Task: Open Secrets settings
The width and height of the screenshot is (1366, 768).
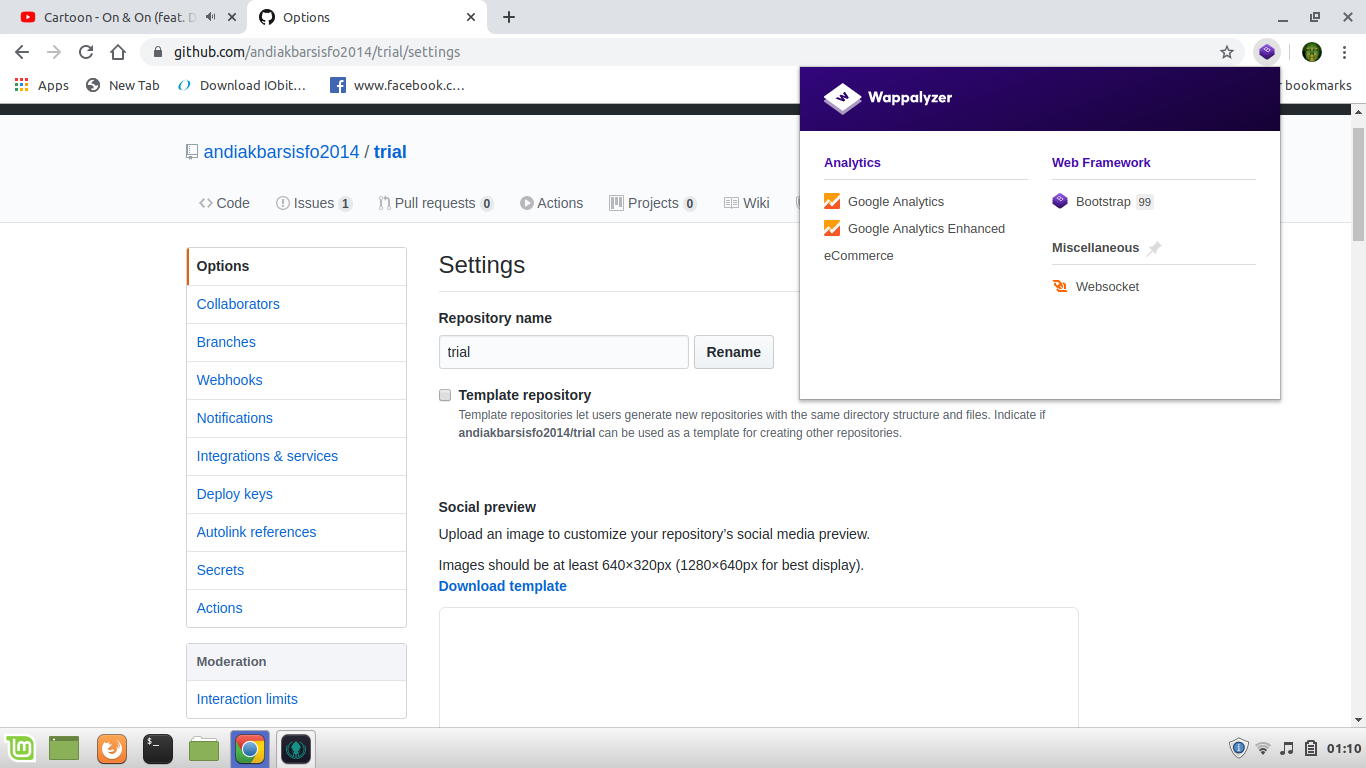Action: [296, 570]
